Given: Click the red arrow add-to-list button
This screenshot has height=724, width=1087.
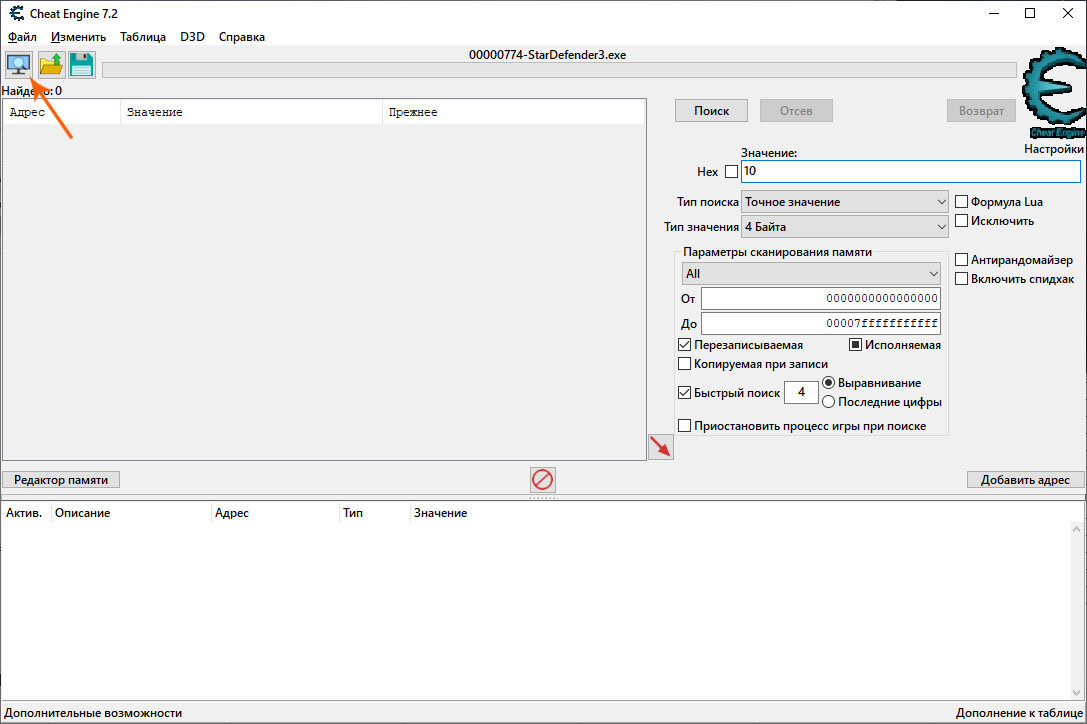Looking at the screenshot, I should coord(661,447).
